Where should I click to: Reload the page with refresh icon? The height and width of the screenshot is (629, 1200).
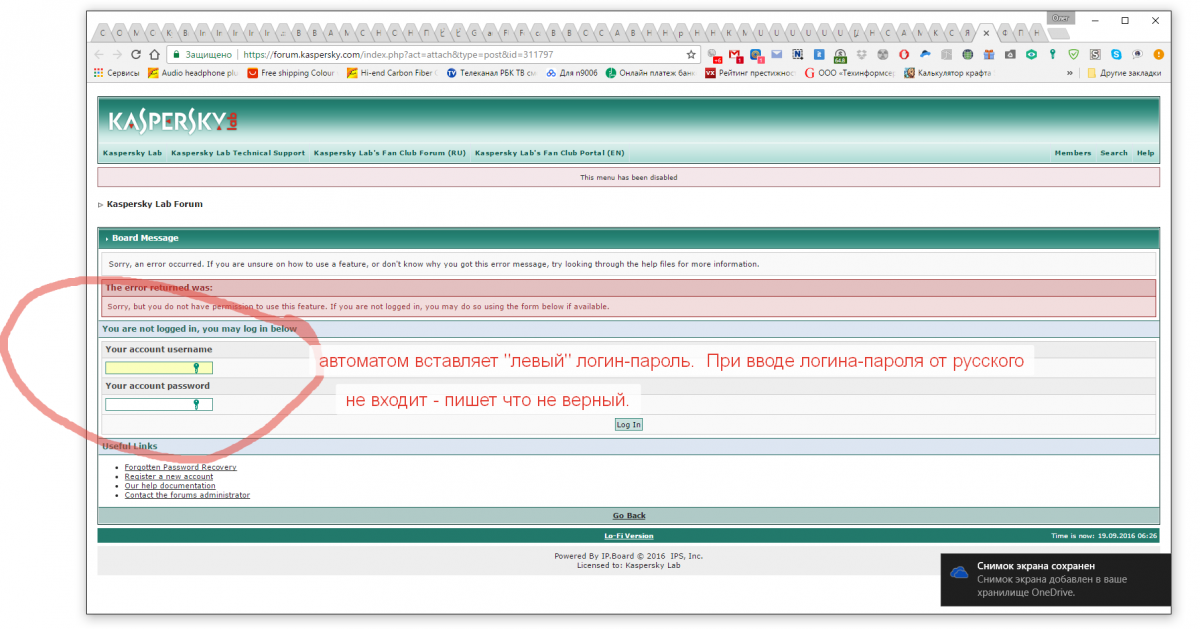coord(135,55)
